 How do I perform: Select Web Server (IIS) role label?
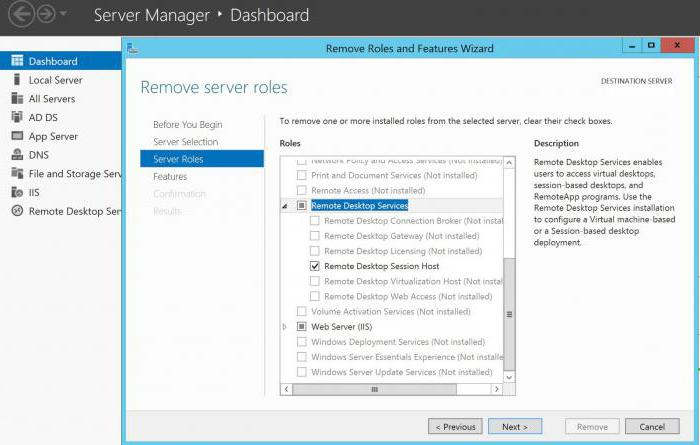(x=342, y=327)
